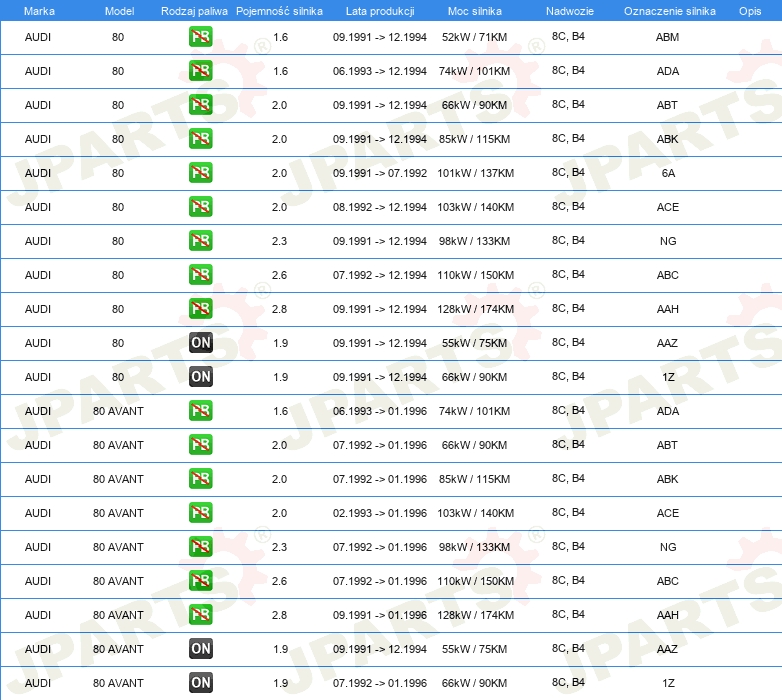The width and height of the screenshot is (782, 700).
Task: Select power 98kW / 133KM in 80 AVANT row
Action: tap(474, 547)
